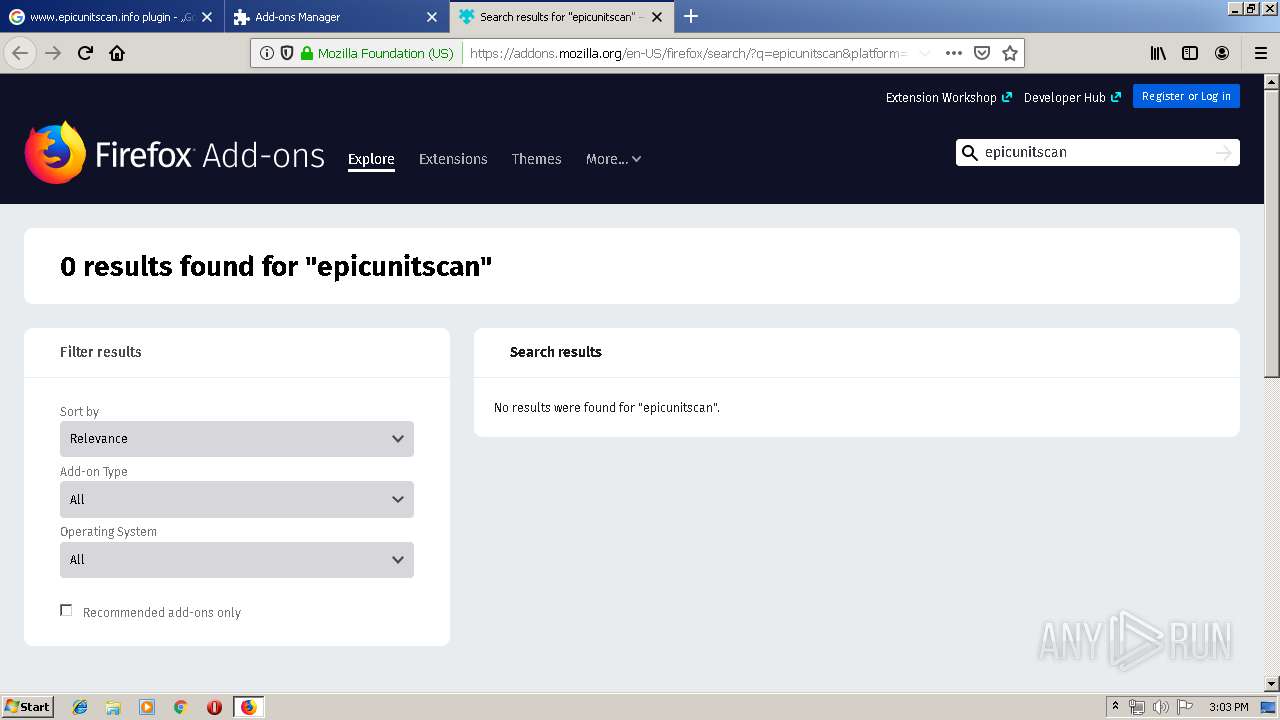Viewport: 1280px width, 720px height.
Task: Open Opera from taskbar
Action: (214, 707)
